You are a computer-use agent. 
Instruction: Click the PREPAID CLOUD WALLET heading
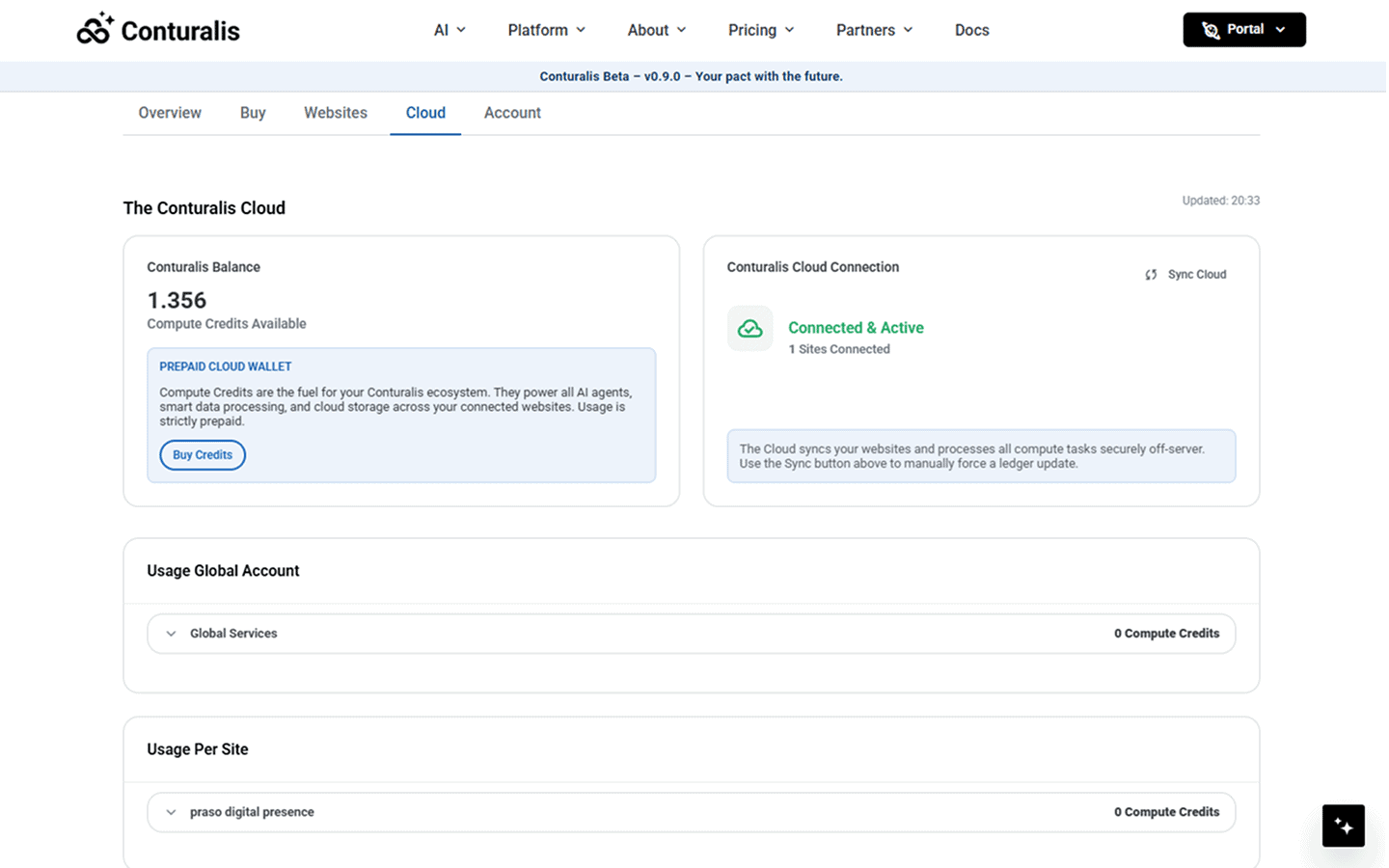(x=226, y=366)
